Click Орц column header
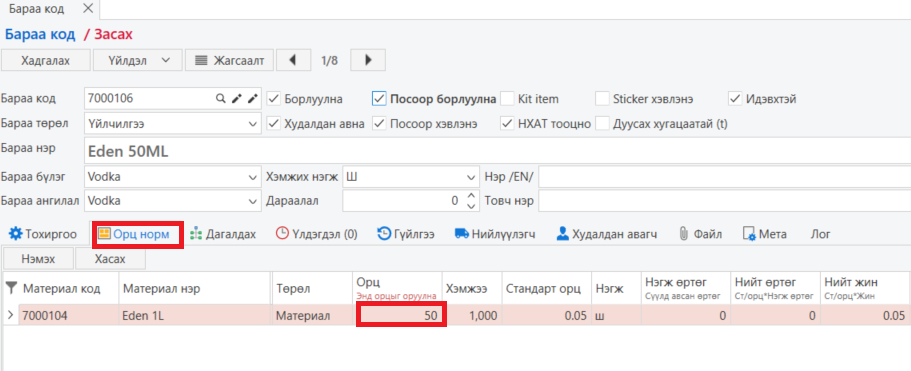This screenshot has height=371, width=911. click(x=397, y=288)
